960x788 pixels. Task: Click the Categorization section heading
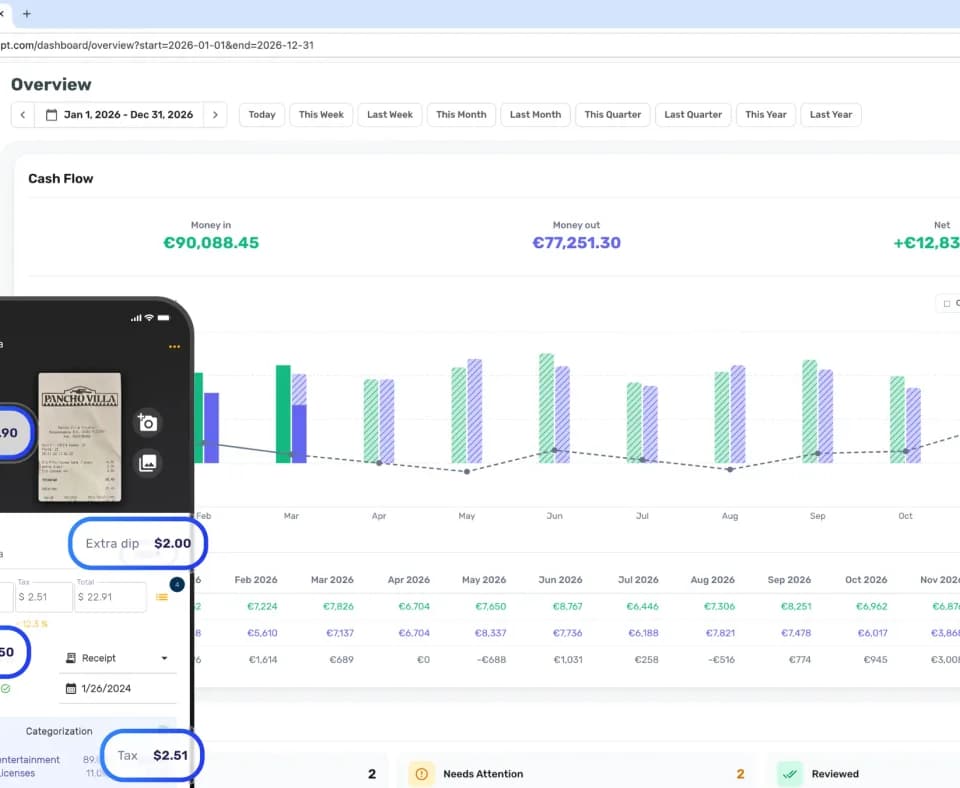coord(59,731)
